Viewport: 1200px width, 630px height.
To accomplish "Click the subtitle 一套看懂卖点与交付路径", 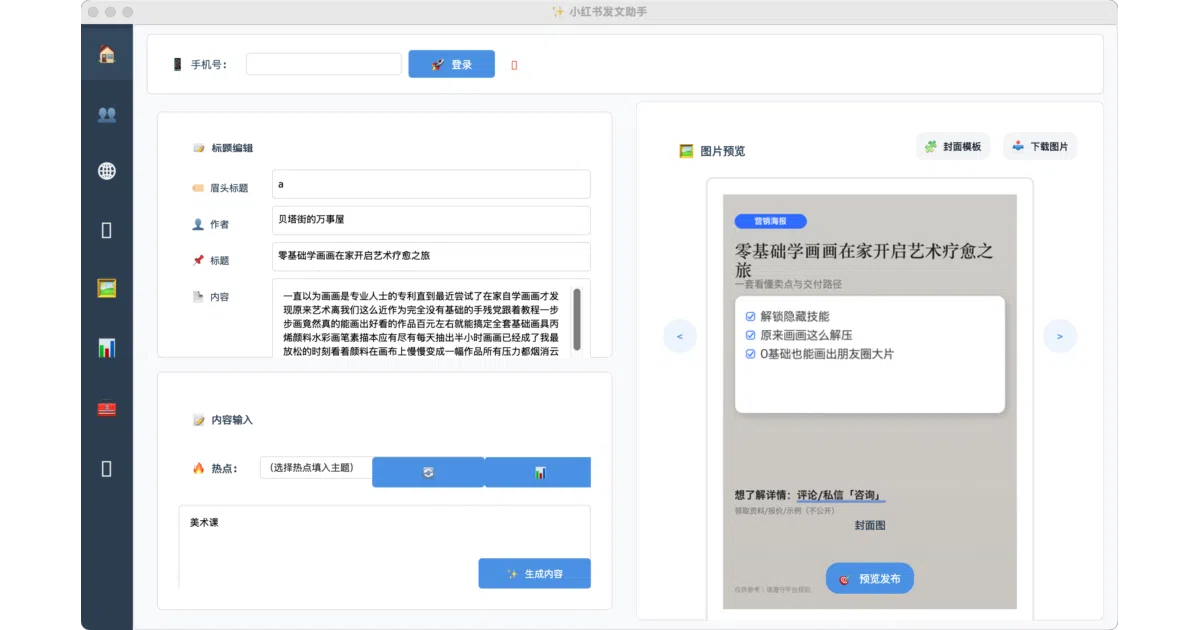I will (x=788, y=284).
